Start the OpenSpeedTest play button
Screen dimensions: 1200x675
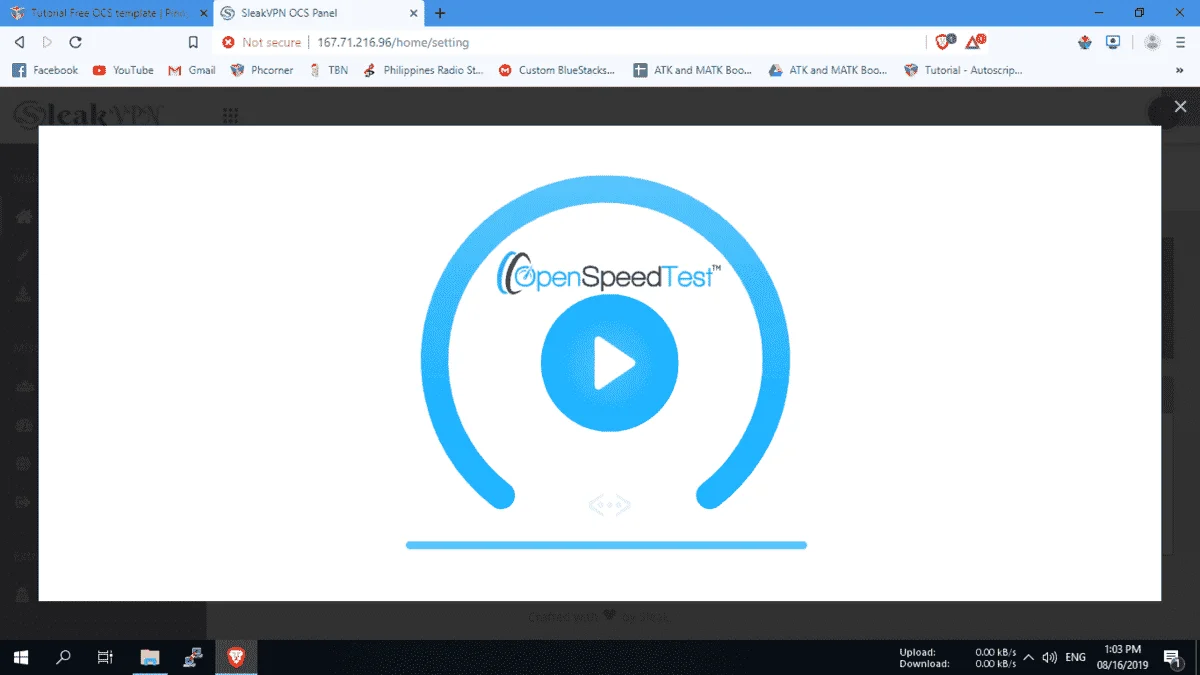coord(609,362)
